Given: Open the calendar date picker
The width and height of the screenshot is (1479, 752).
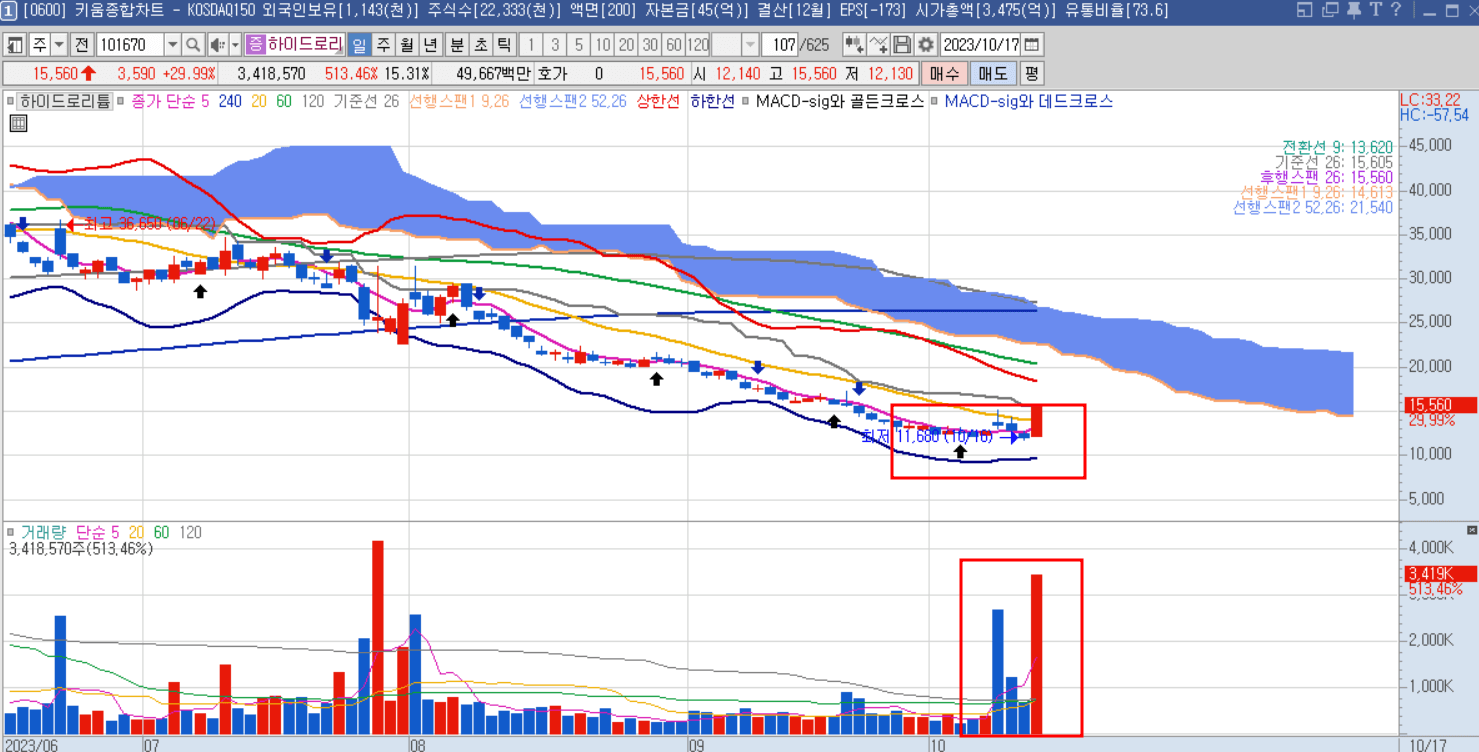Looking at the screenshot, I should point(1032,45).
